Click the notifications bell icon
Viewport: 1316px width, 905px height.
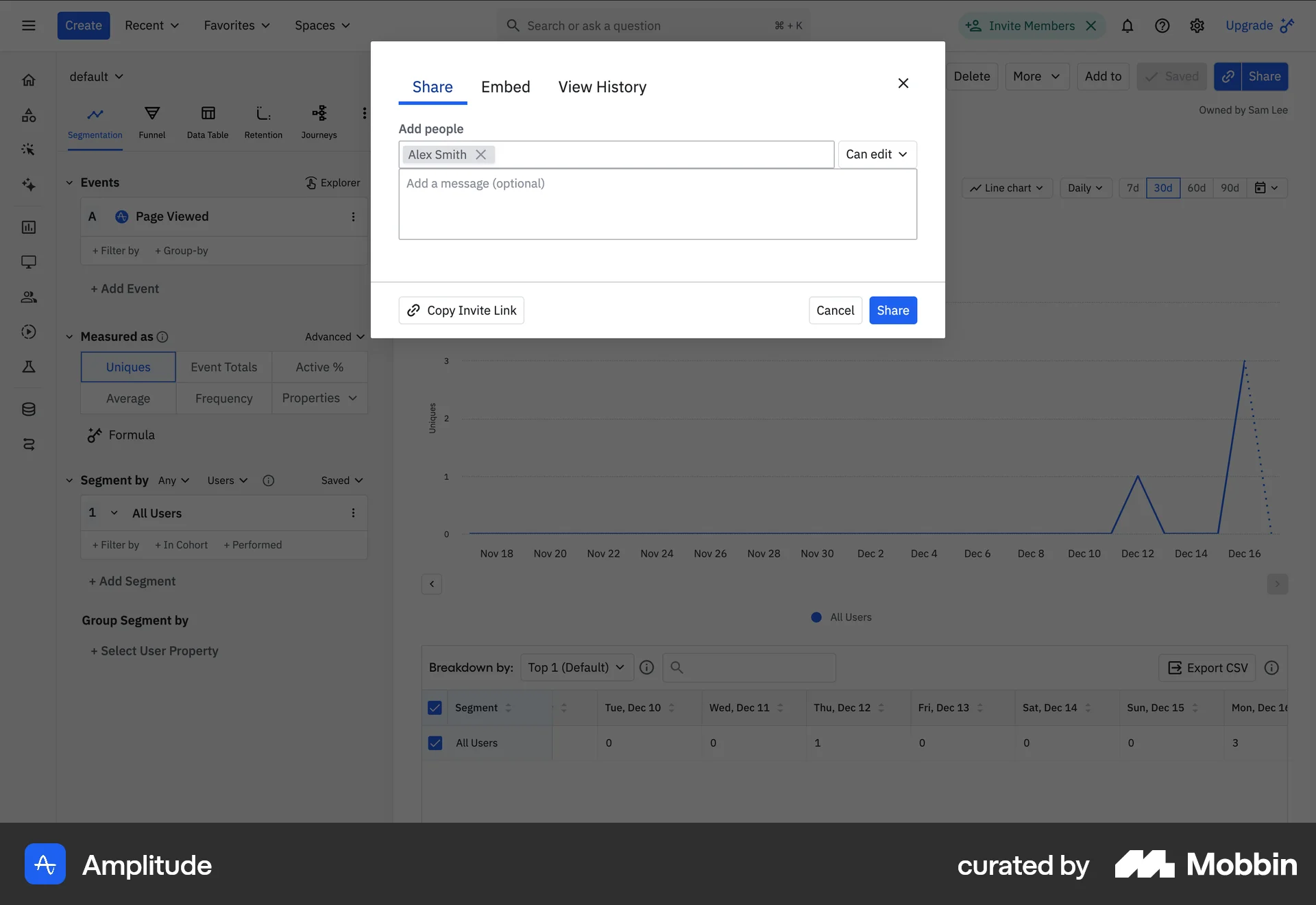[1127, 26]
